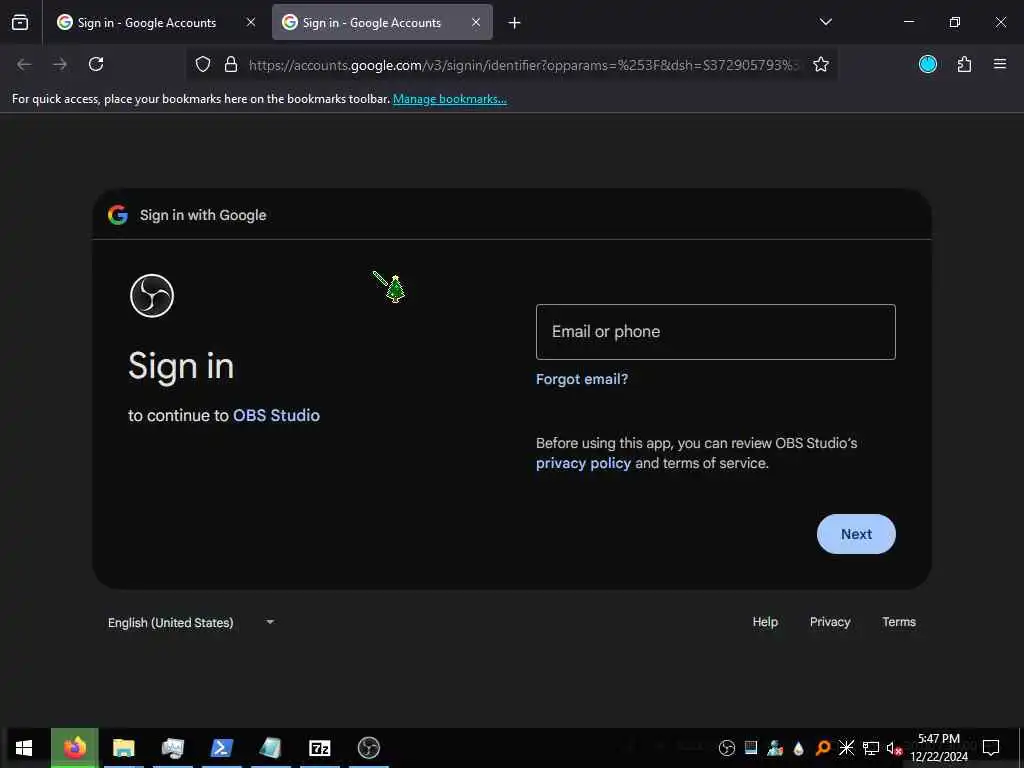Open the Help footer link

(765, 622)
